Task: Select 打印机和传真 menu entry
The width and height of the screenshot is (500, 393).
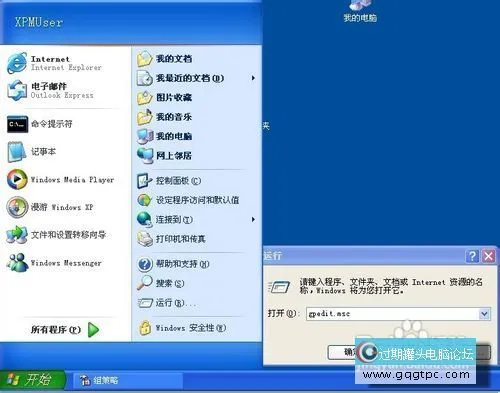Action: (181, 239)
